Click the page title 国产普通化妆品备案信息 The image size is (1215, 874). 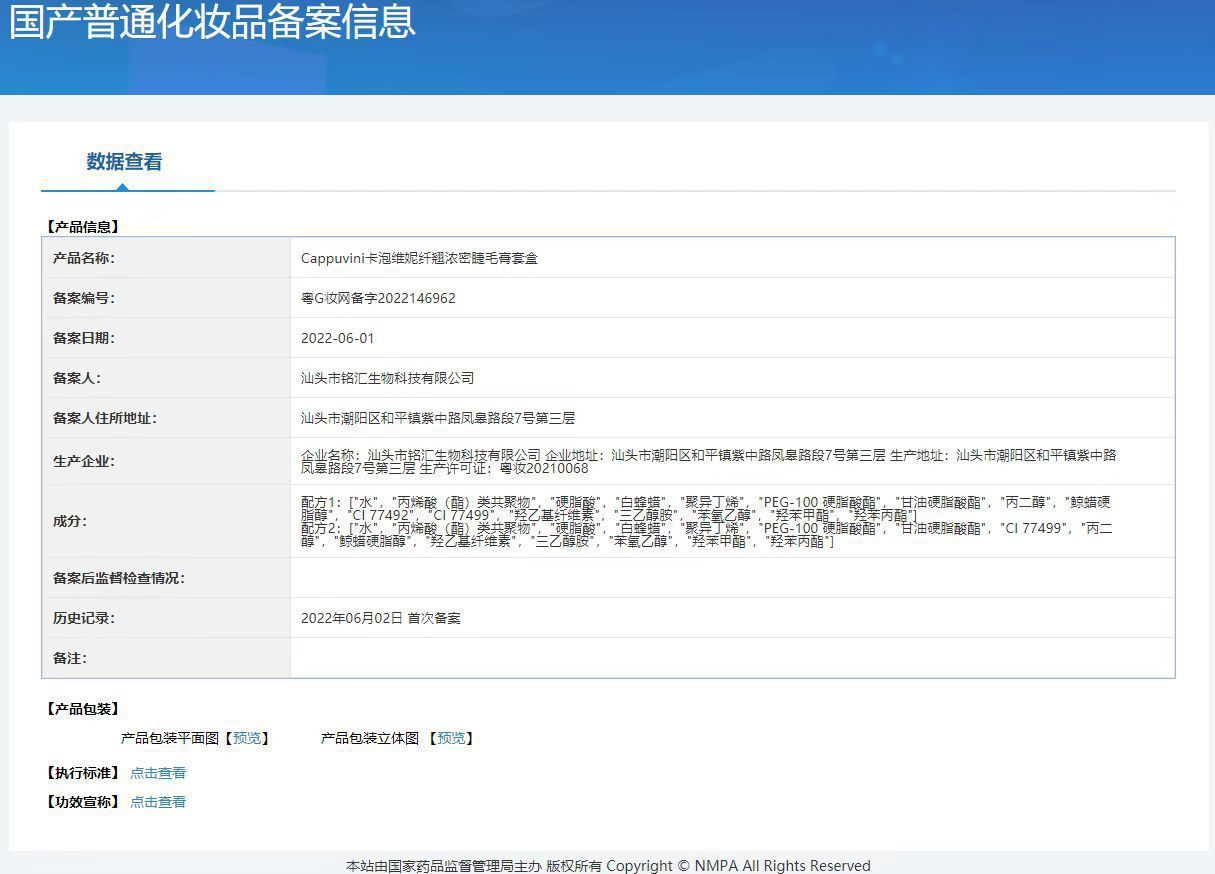212,22
